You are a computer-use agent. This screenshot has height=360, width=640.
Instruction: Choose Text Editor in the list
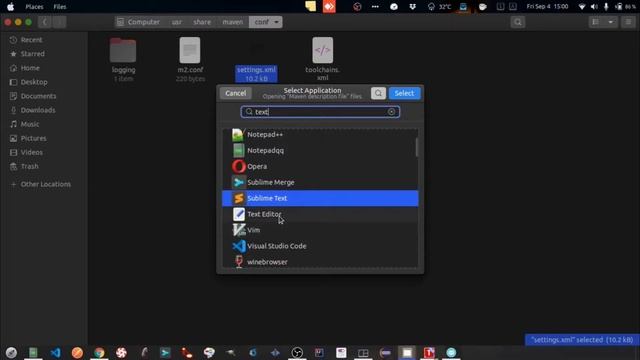pyautogui.click(x=320, y=214)
